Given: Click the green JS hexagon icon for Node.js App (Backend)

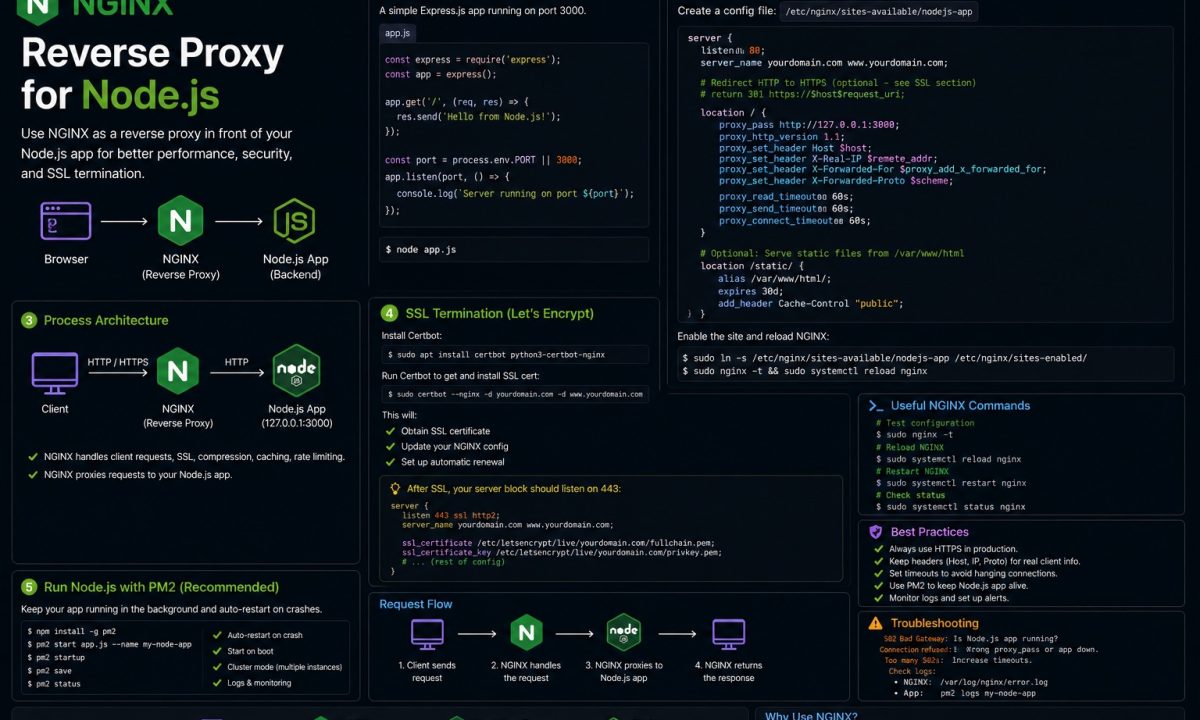Looking at the screenshot, I should pos(295,221).
